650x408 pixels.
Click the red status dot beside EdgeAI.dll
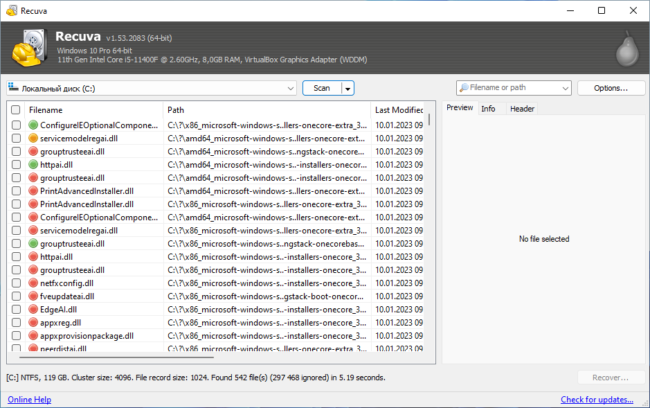click(33, 309)
